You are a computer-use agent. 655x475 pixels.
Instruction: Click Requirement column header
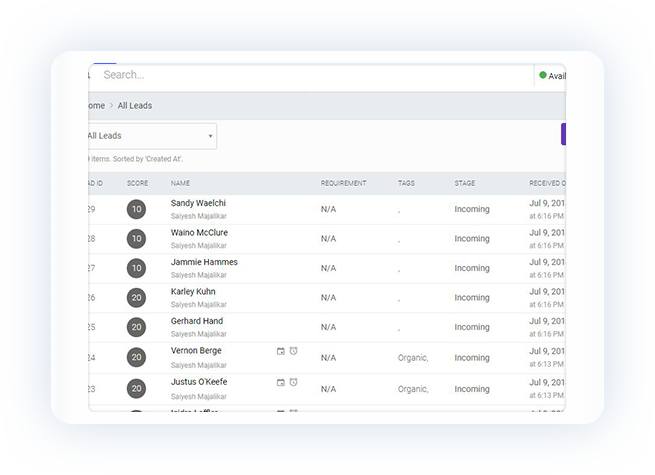(x=343, y=184)
